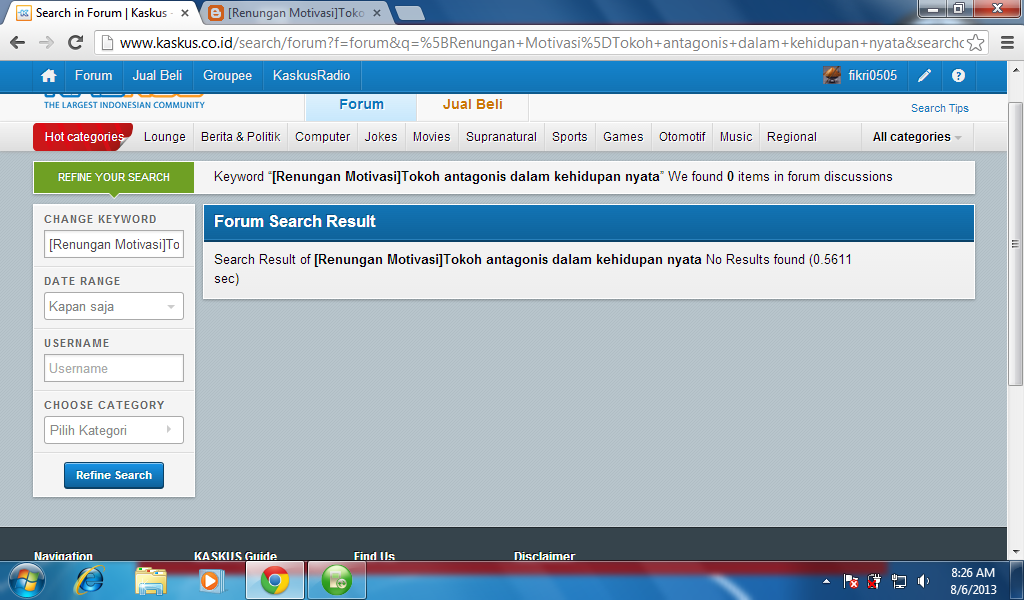Click the Hot categories button
The width and height of the screenshot is (1024, 600).
click(84, 137)
